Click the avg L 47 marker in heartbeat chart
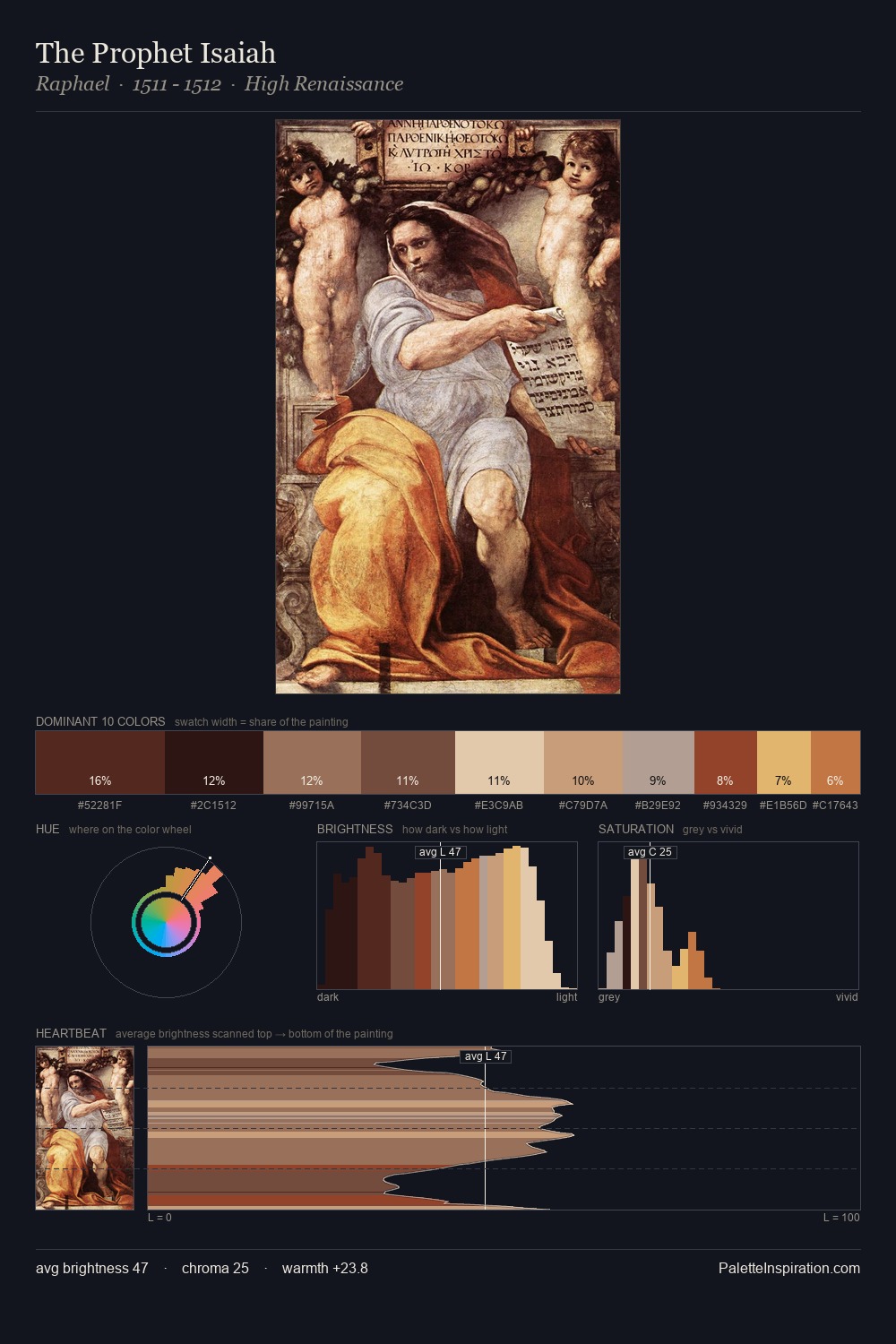Viewport: 896px width, 1344px height. click(x=486, y=1056)
